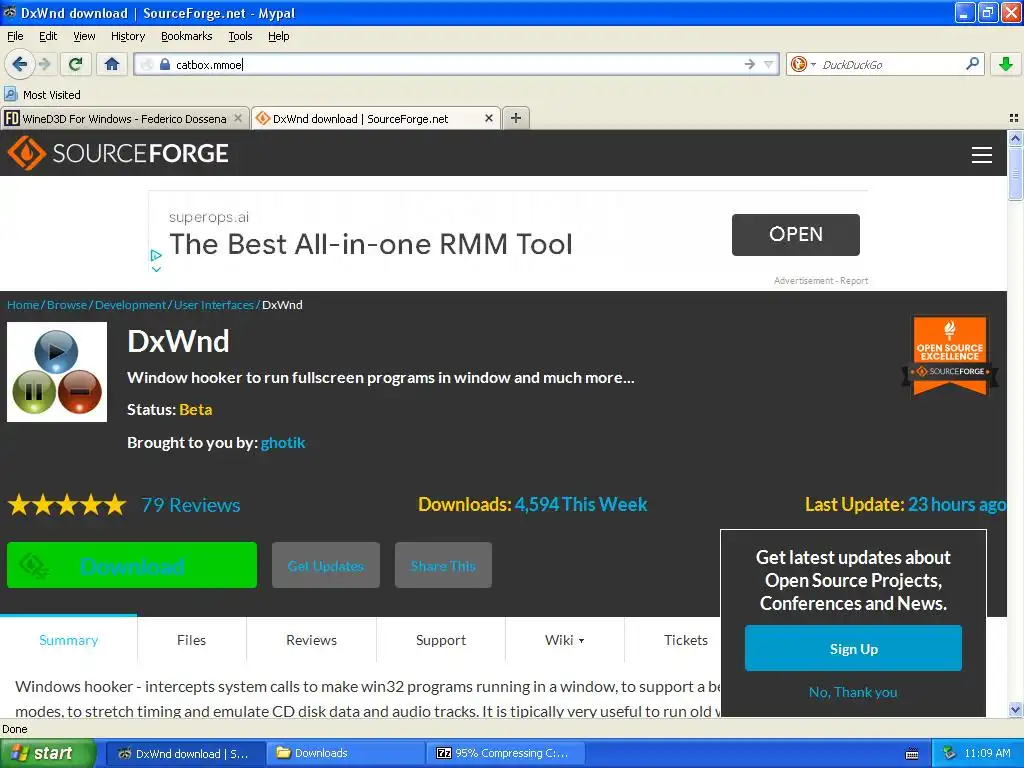Screen dimensions: 1024x768
Task: Click the Go arrow in address bar
Action: (749, 64)
